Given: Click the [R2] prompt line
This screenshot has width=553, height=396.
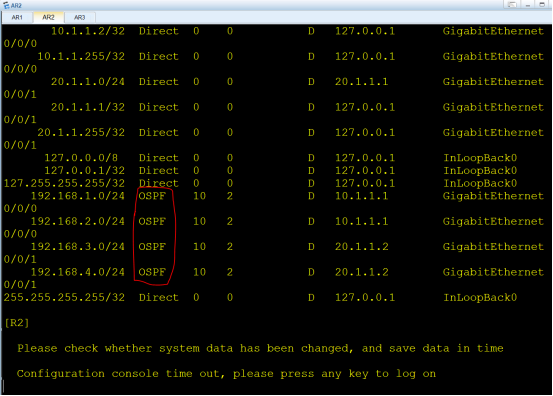Looking at the screenshot, I should tap(17, 323).
